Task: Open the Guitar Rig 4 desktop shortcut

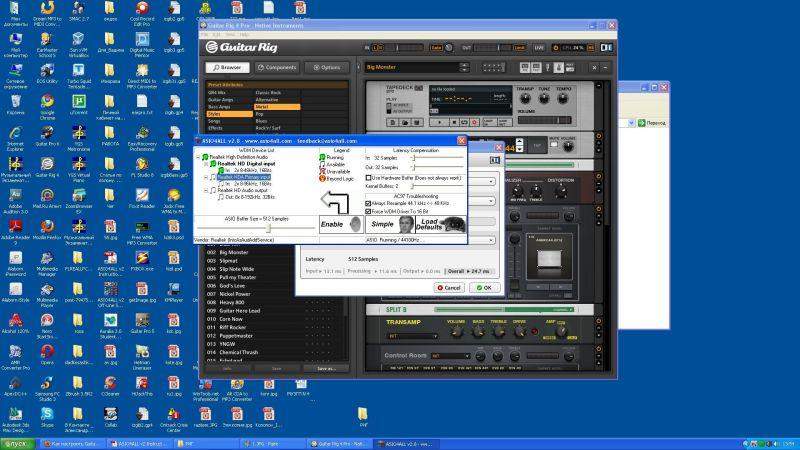Action: click(x=47, y=167)
